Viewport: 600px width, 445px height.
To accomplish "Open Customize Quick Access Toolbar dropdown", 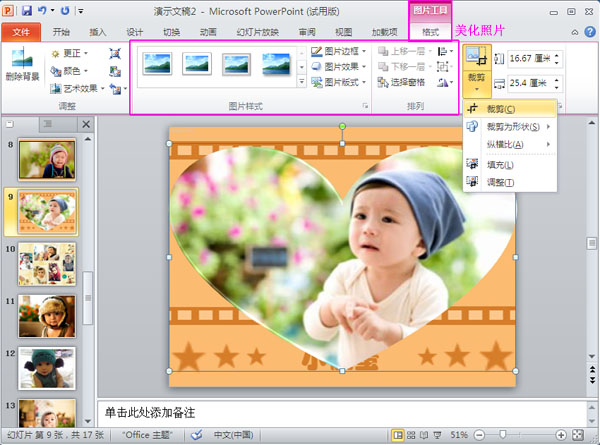I will point(81,11).
